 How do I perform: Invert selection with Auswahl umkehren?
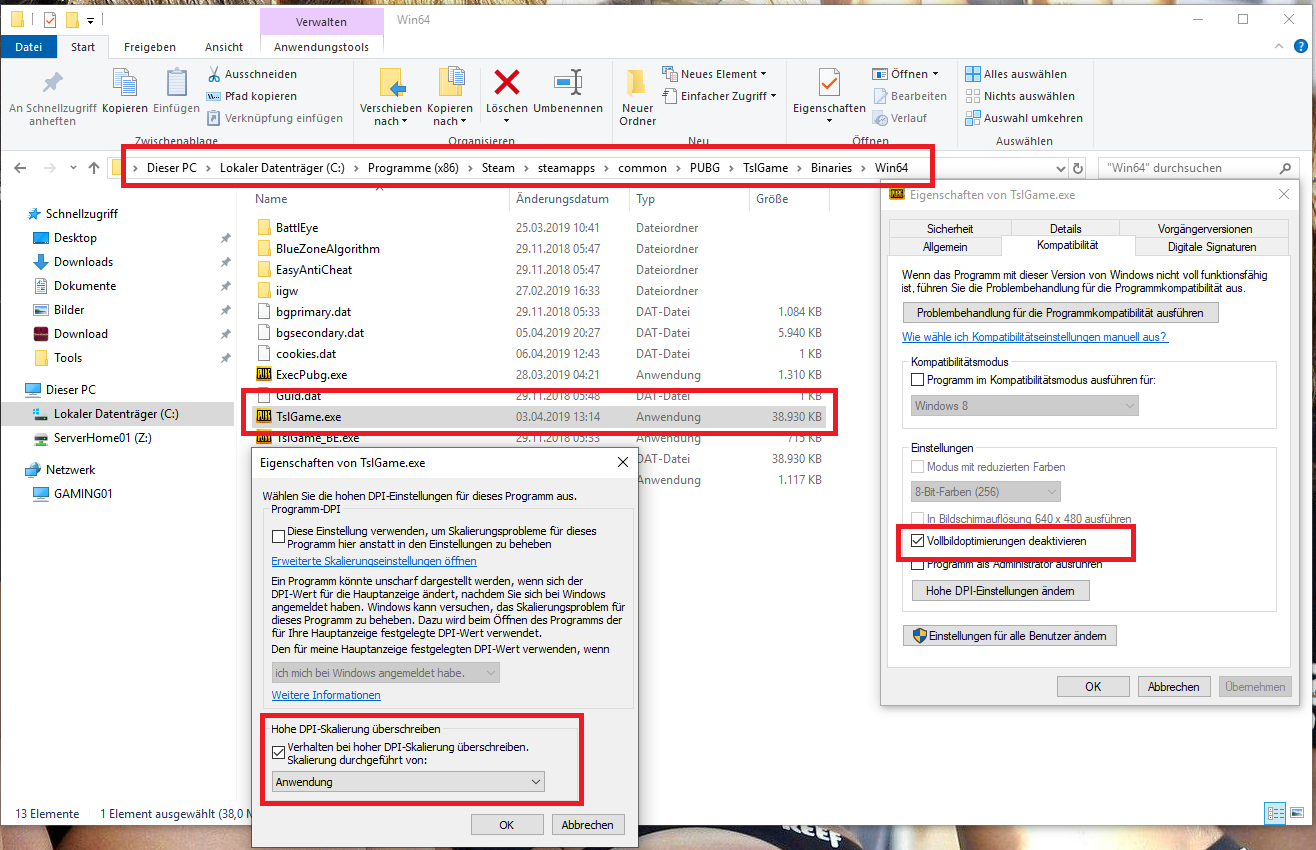[x=1024, y=118]
